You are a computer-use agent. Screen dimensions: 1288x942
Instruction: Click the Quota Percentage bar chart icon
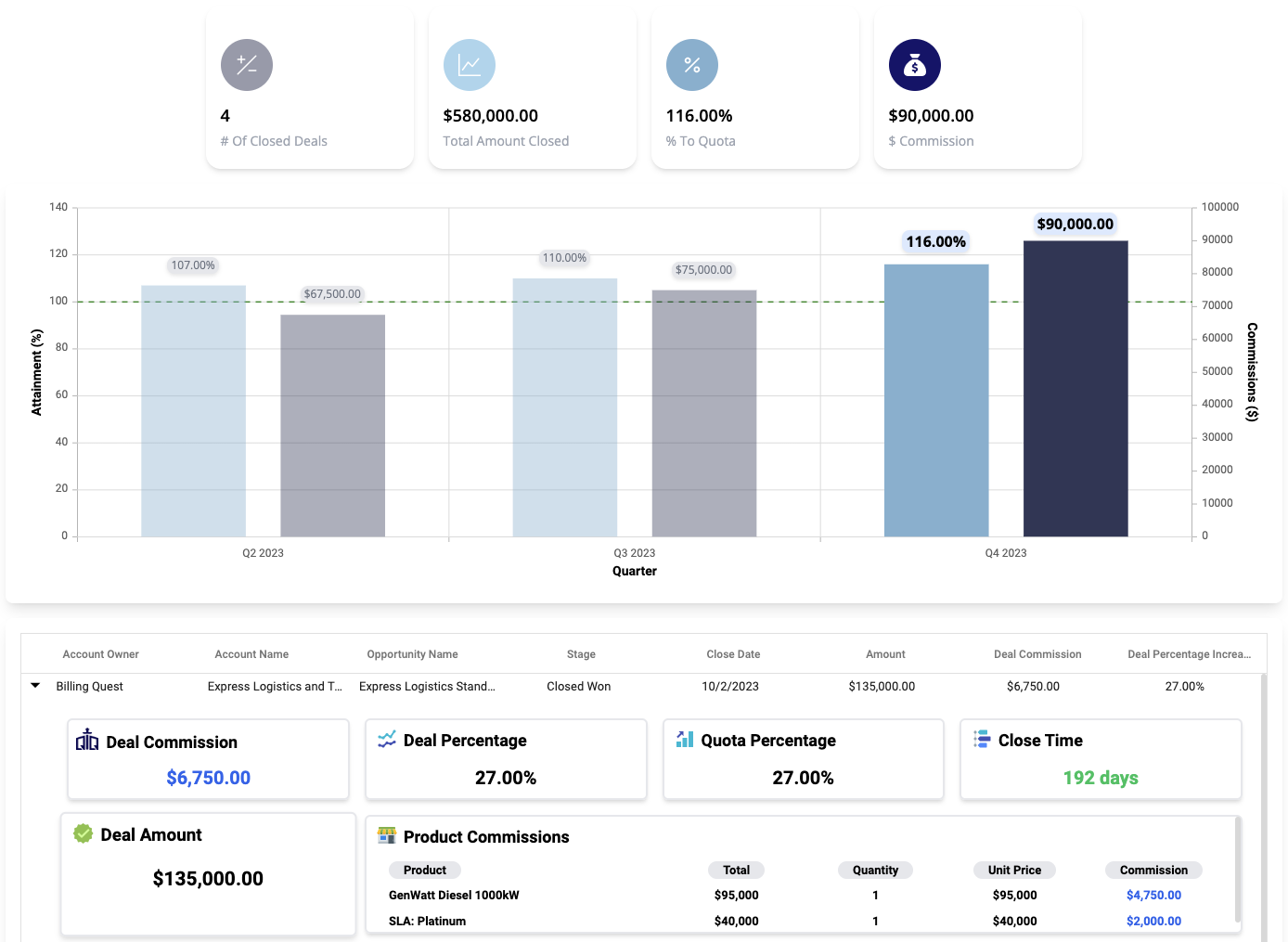pos(685,740)
